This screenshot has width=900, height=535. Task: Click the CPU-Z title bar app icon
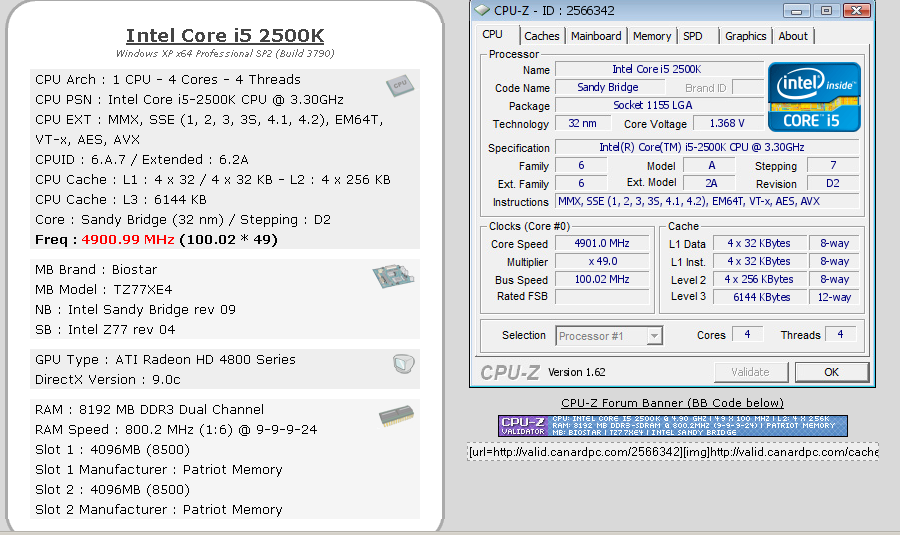click(482, 10)
